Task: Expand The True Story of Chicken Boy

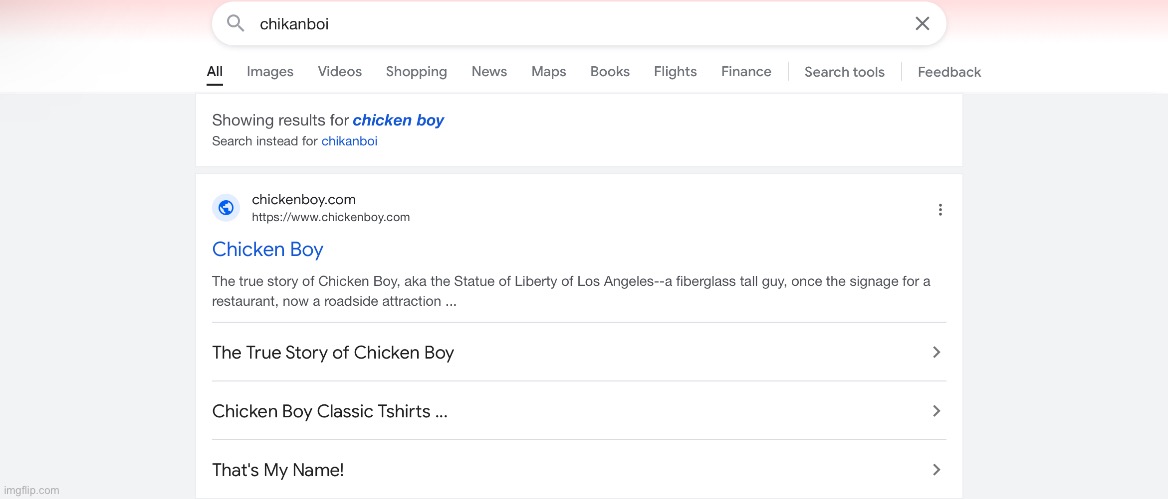Action: click(936, 352)
